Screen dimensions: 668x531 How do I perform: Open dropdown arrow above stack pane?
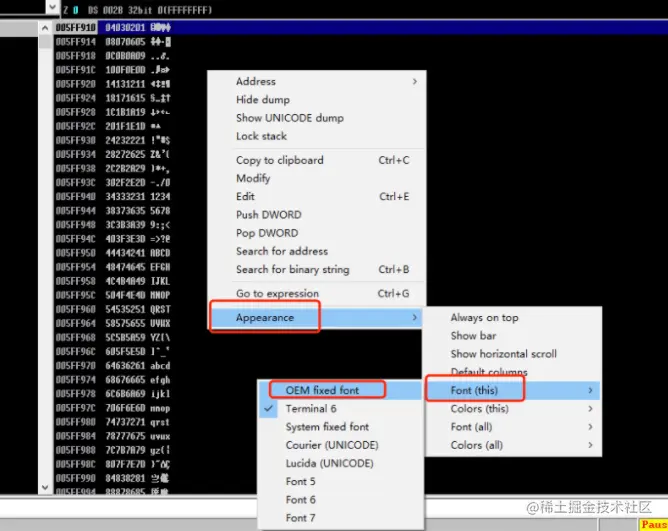click(52, 7)
